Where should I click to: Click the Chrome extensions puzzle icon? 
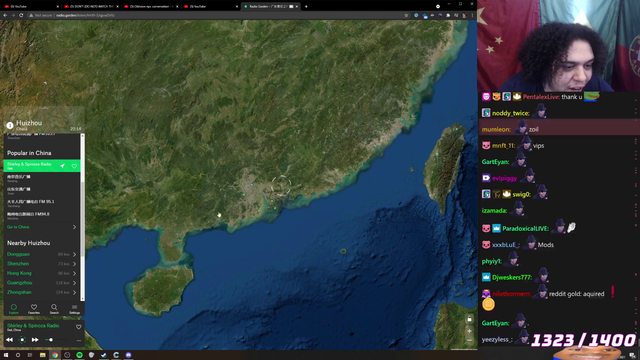pos(448,15)
